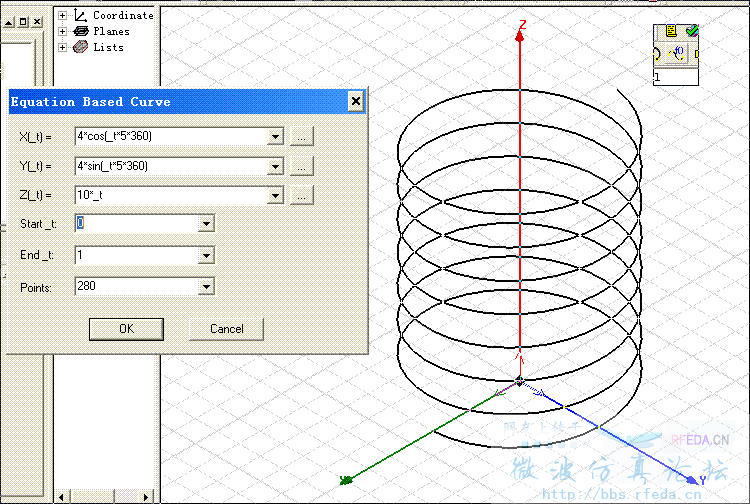Select the Lists tree label
750x504 pixels.
click(109, 47)
